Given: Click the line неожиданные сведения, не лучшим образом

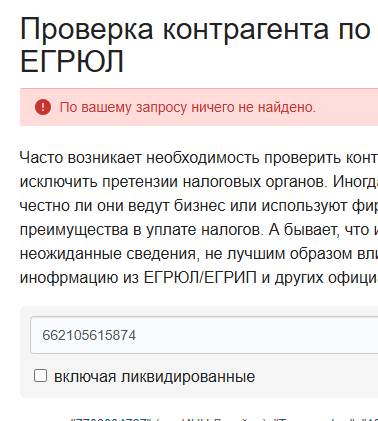Looking at the screenshot, I should click(199, 254).
